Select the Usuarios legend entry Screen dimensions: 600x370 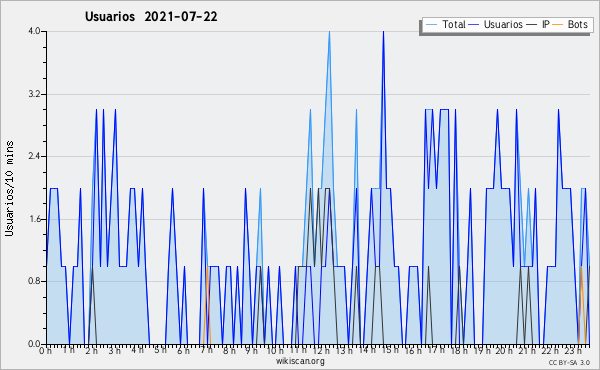coord(496,25)
